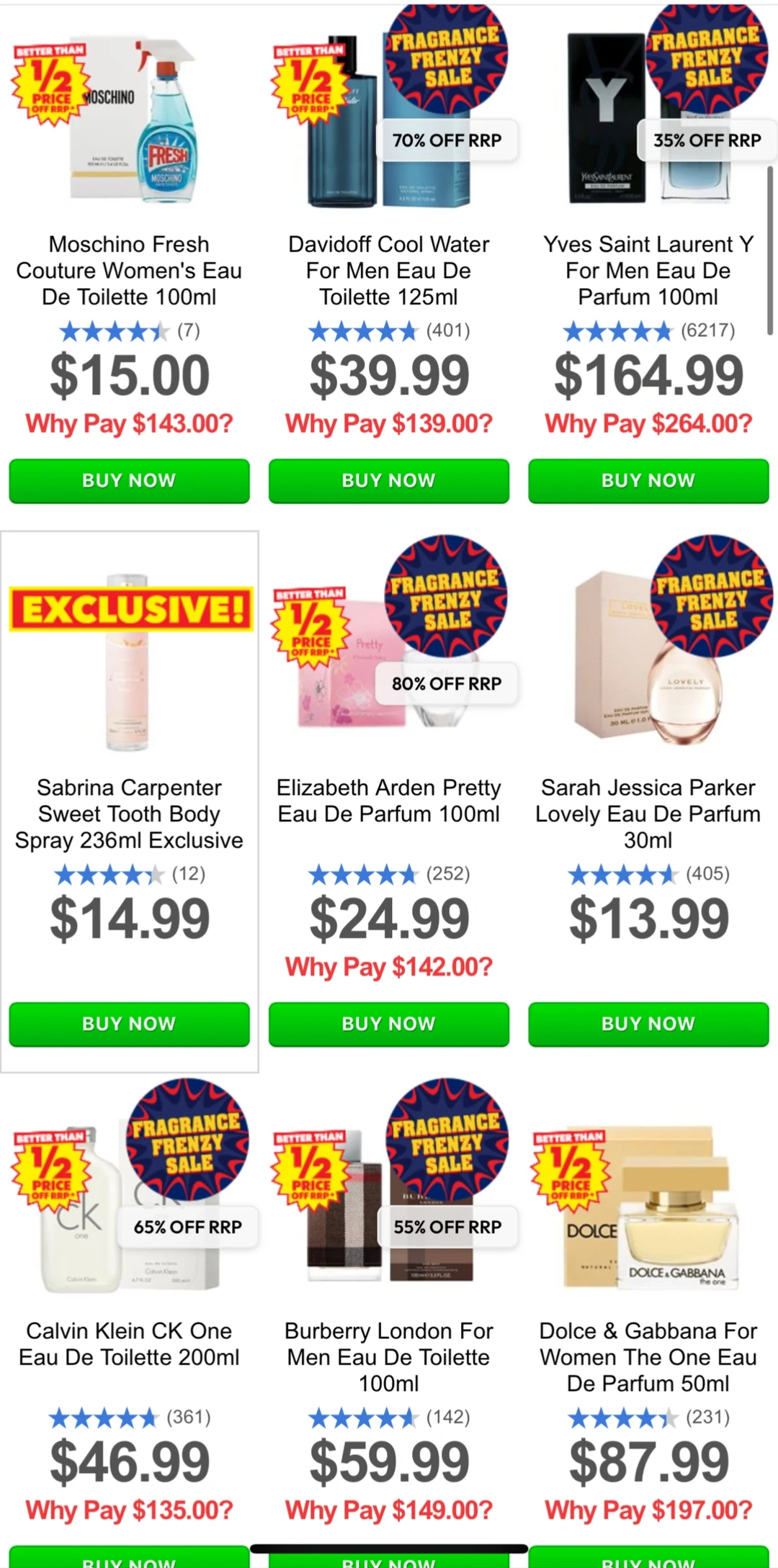Open Burberry London For Men product title

click(389, 1357)
